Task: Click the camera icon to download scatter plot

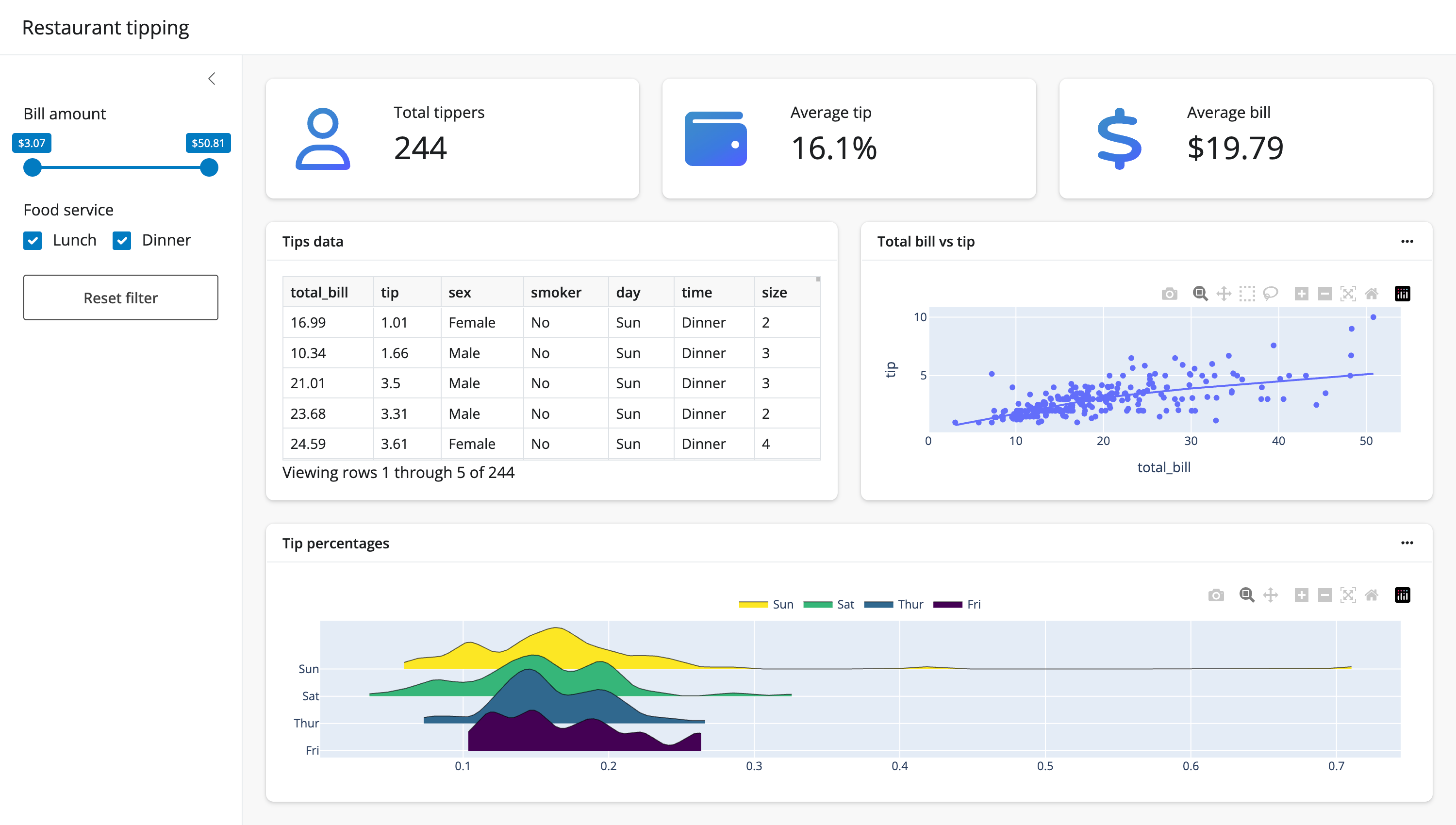Action: click(1170, 294)
